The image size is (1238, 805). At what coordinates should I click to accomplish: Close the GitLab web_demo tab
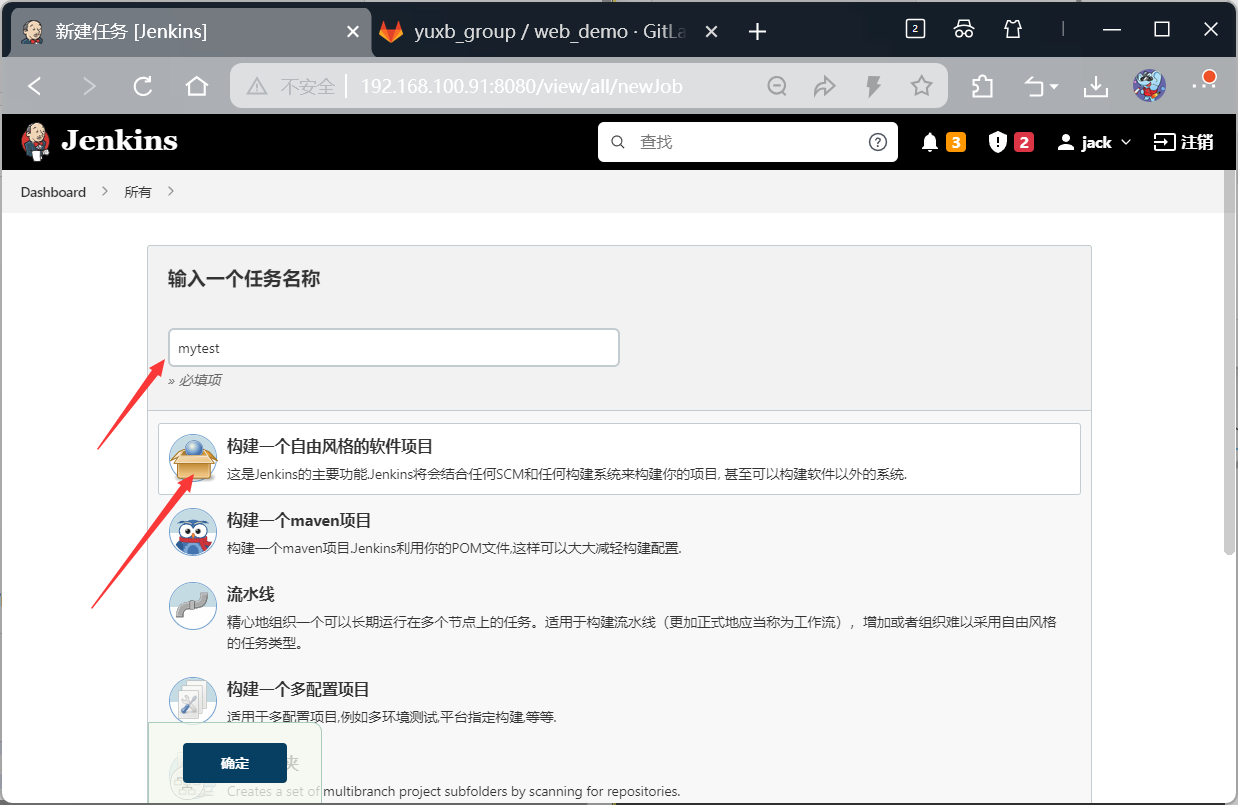(x=711, y=32)
